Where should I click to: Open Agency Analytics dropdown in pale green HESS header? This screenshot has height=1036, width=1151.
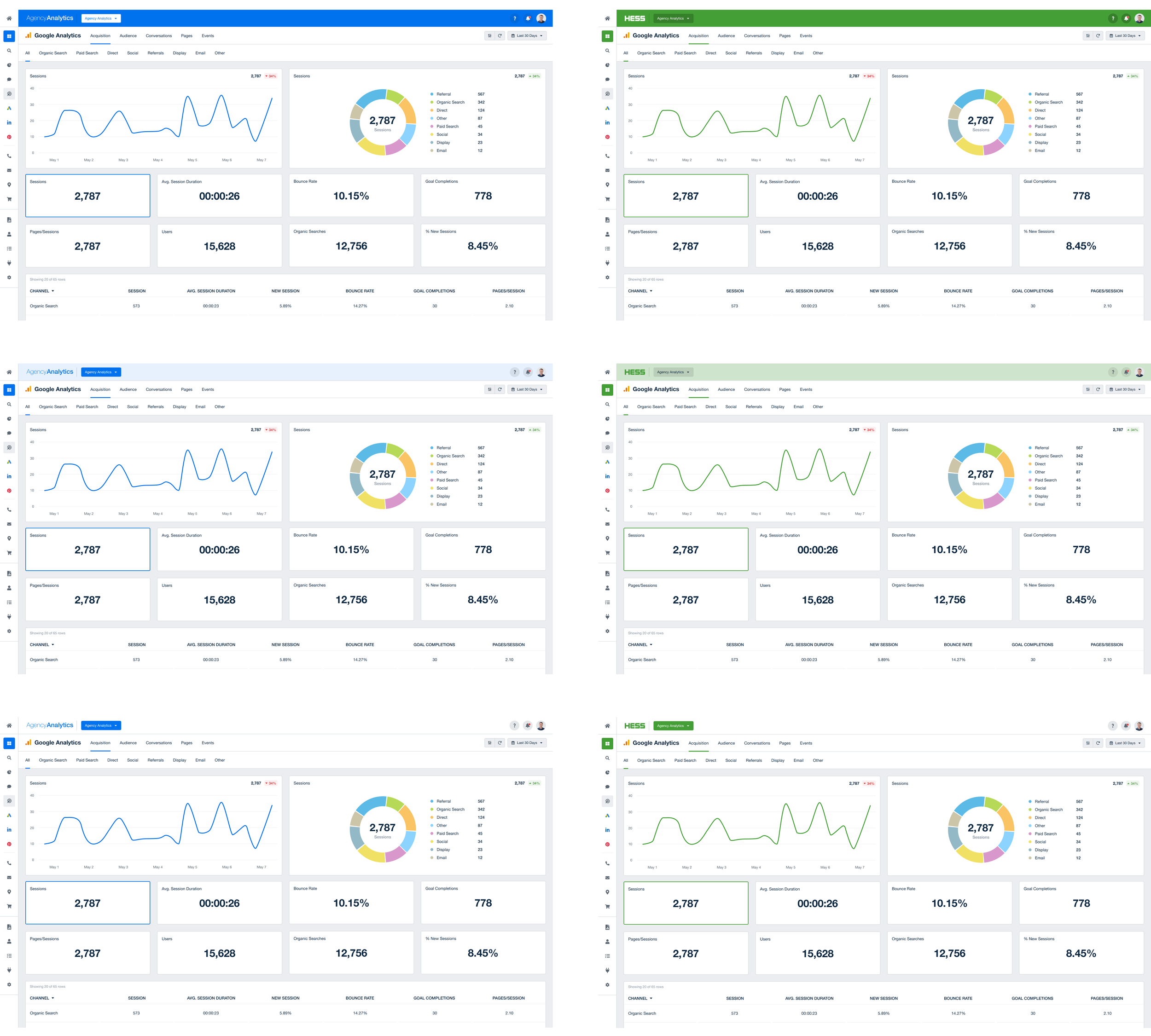673,372
